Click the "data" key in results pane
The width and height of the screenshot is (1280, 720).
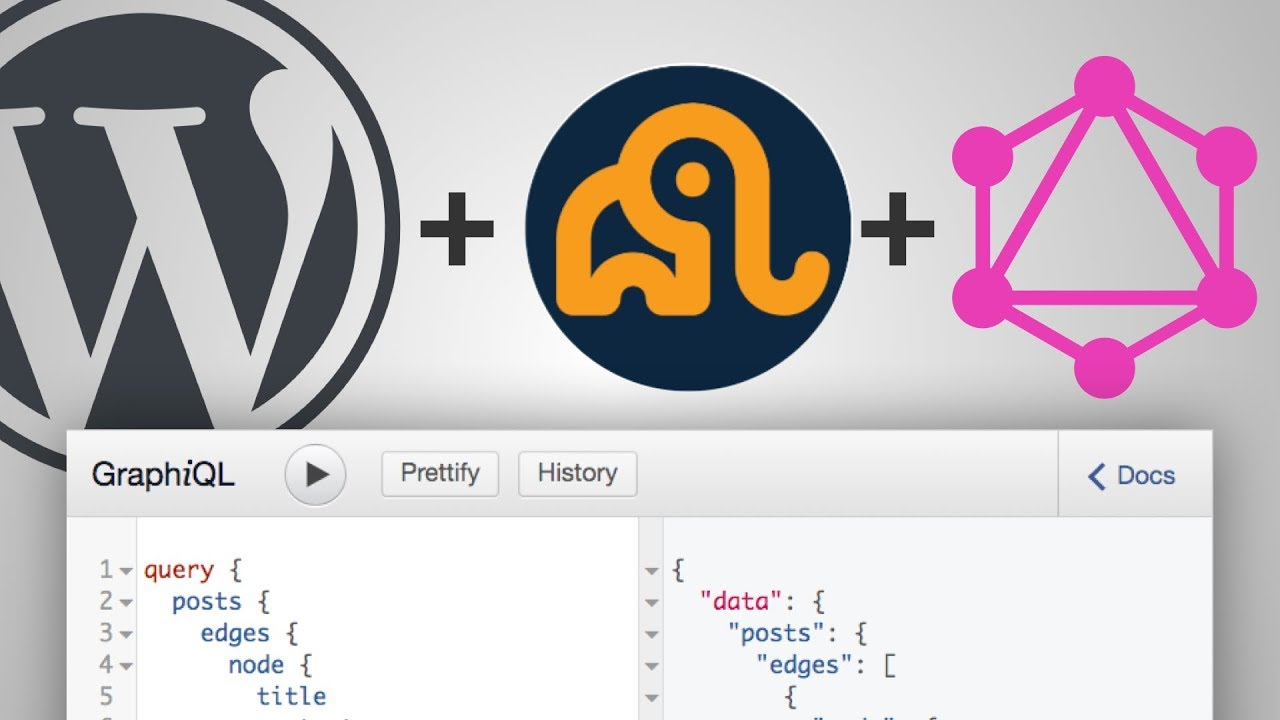pos(740,602)
